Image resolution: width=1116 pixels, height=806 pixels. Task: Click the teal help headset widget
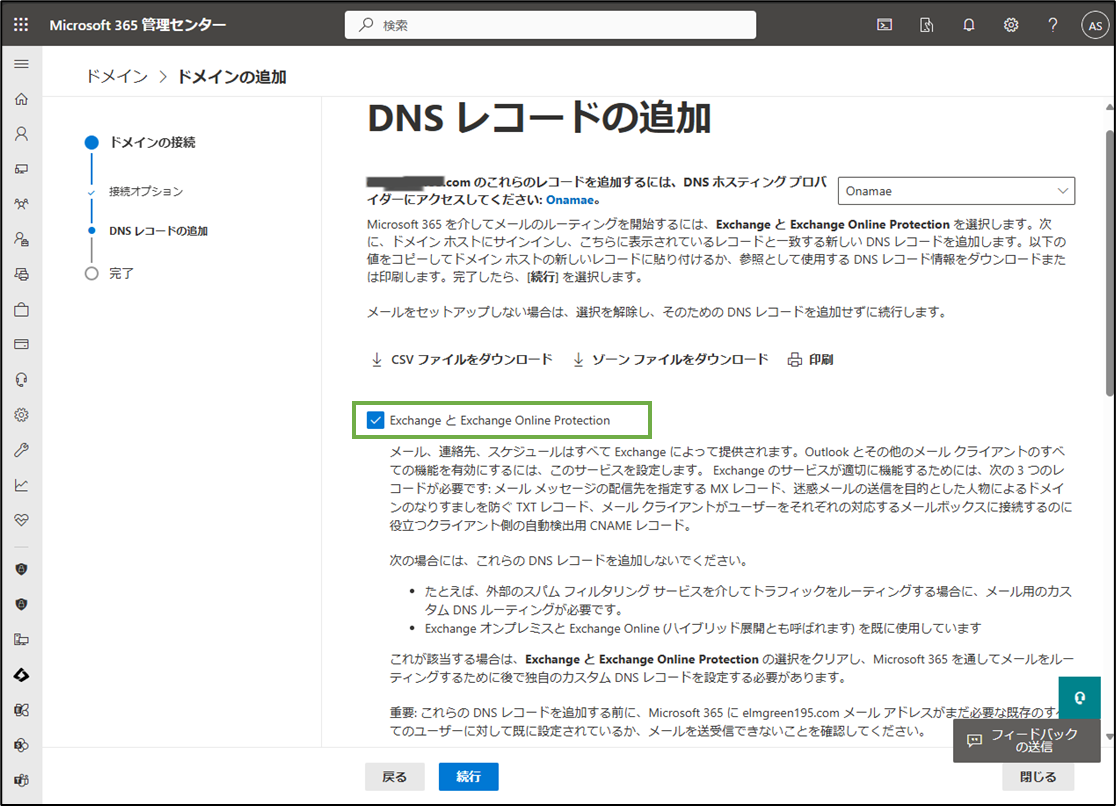1079,698
